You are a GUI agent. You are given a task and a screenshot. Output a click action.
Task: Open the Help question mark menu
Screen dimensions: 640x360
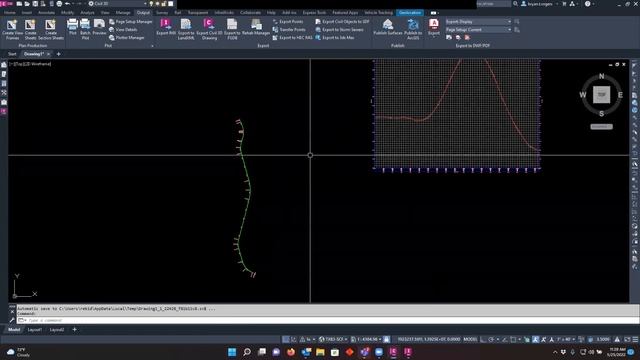pos(588,4)
